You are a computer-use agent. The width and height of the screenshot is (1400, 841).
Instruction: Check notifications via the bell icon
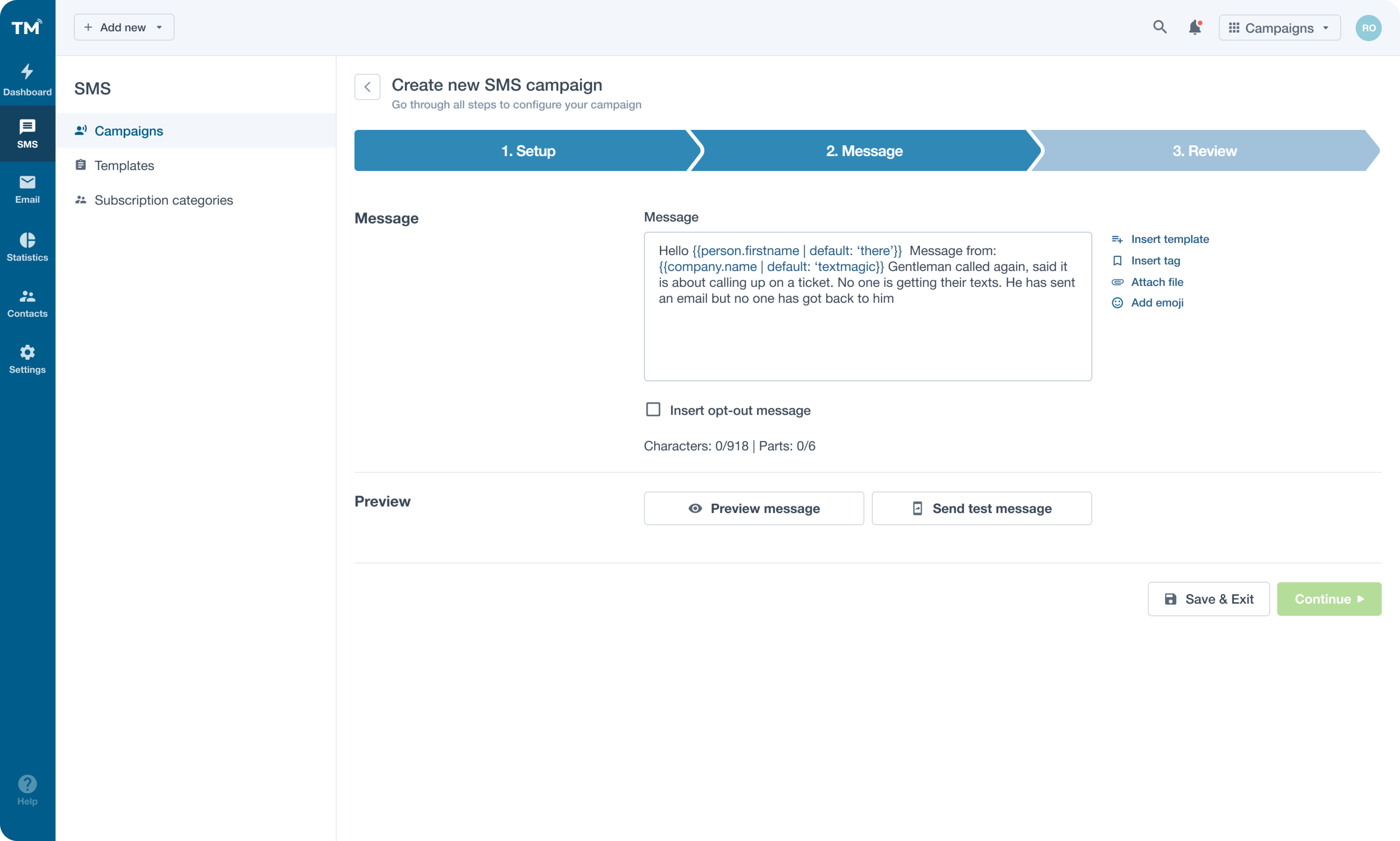1195,27
